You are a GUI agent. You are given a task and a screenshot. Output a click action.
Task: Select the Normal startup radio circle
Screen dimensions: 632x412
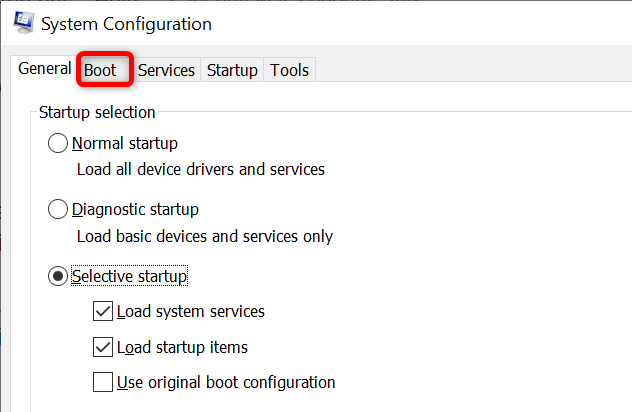(59, 144)
